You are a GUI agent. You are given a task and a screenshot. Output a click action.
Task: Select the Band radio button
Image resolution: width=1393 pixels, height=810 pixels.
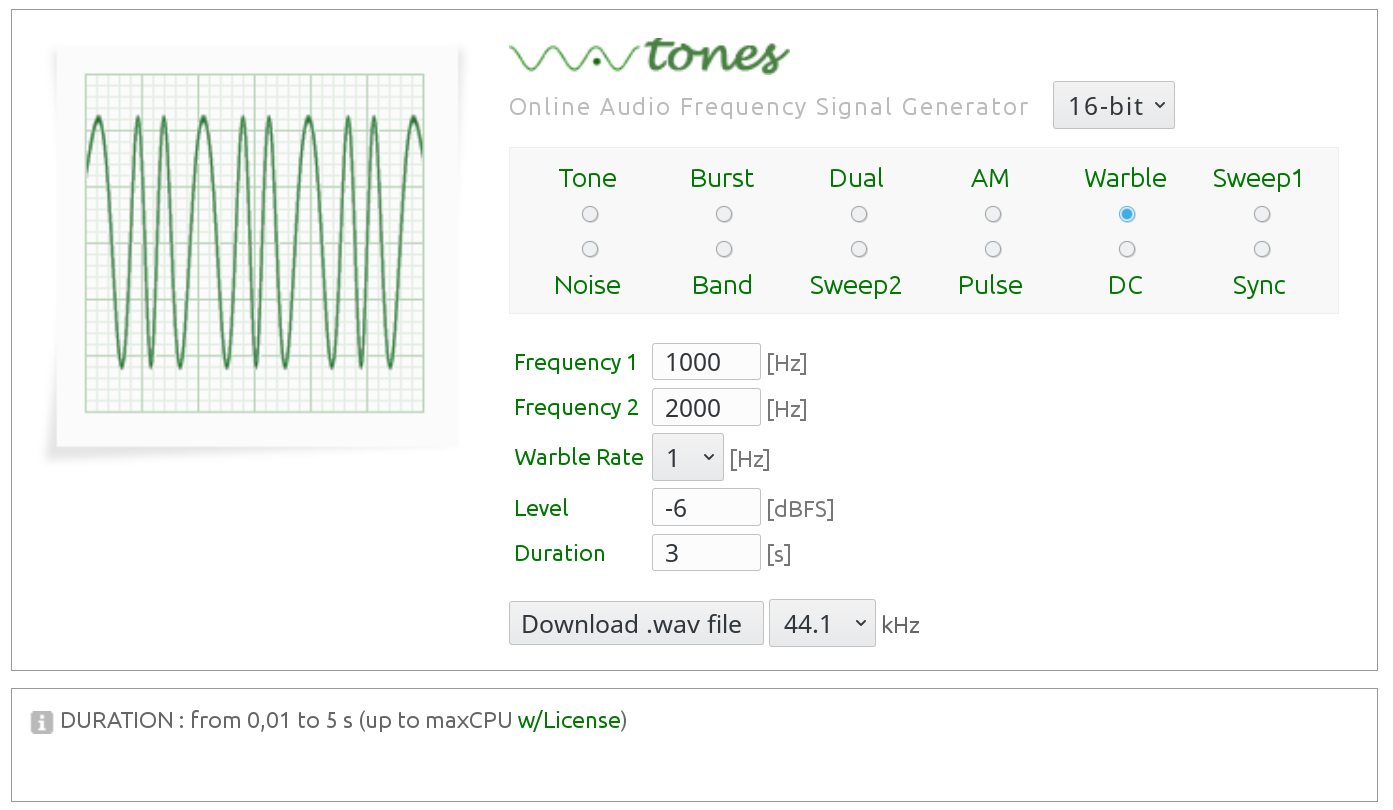click(724, 249)
